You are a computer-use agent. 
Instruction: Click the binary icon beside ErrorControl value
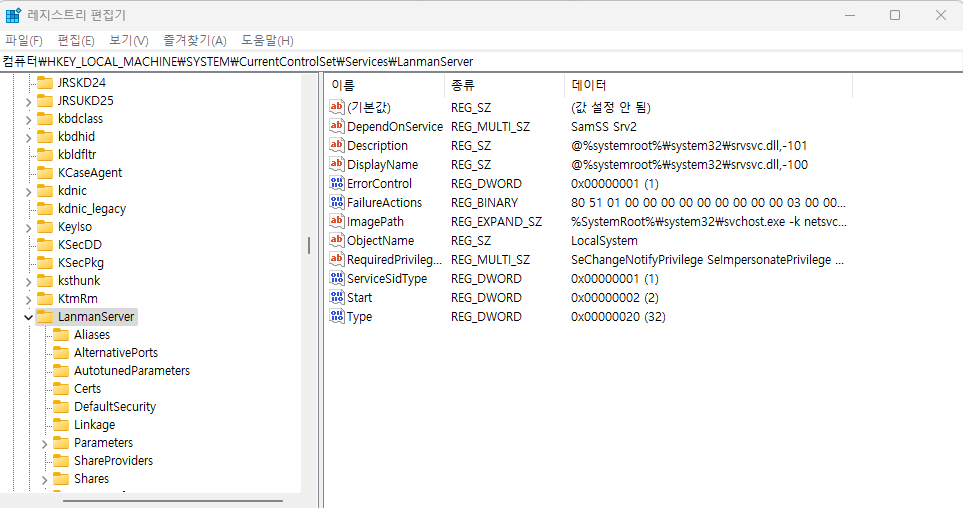336,184
